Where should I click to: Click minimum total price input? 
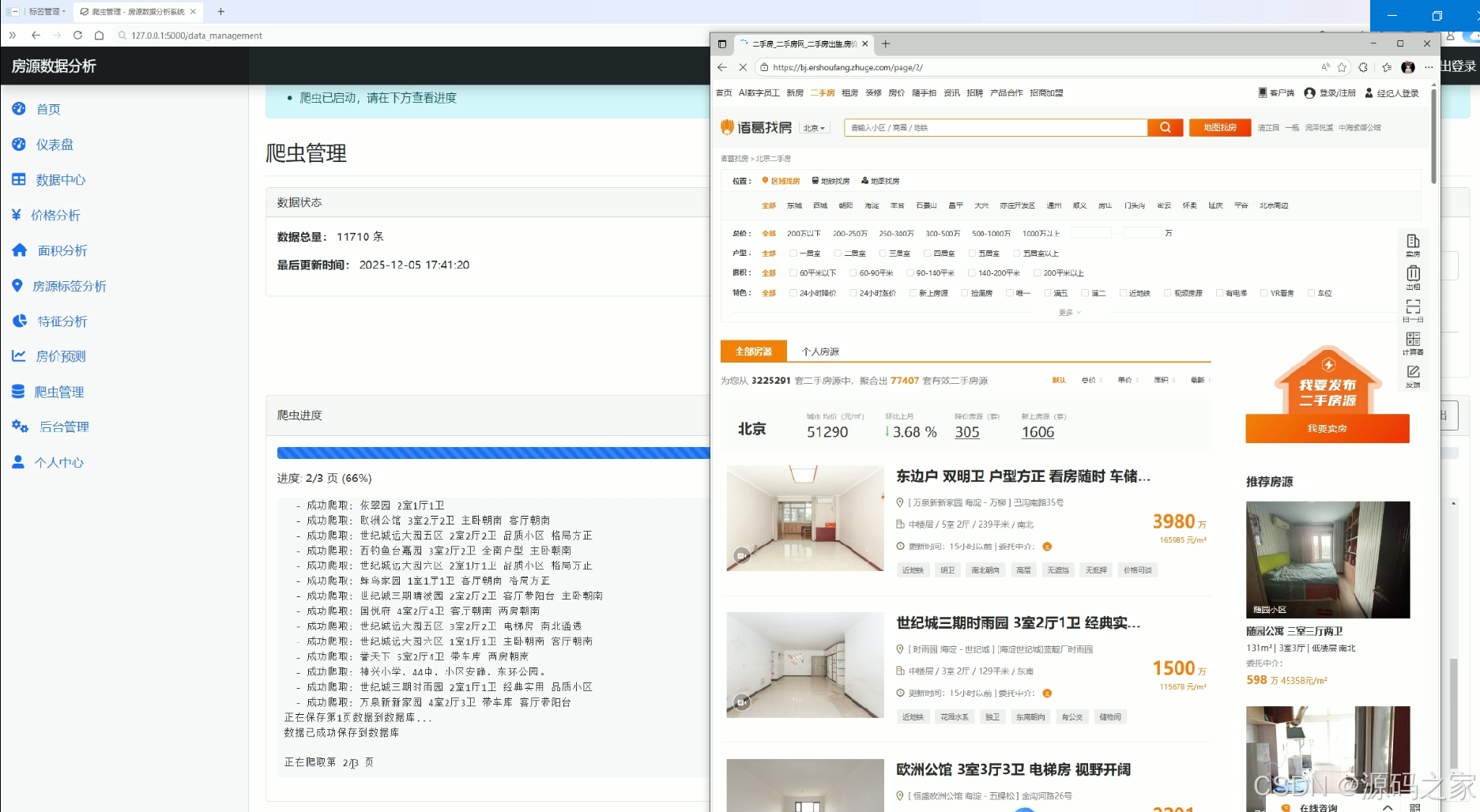pos(1091,233)
